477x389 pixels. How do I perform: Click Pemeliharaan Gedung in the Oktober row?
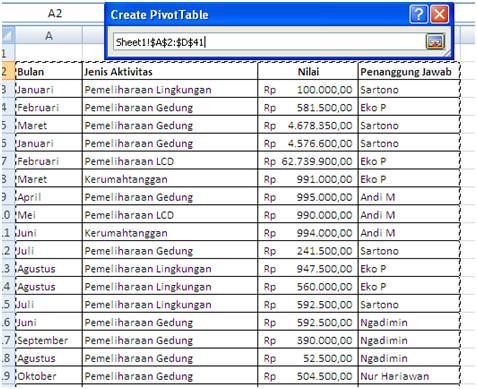(x=170, y=376)
